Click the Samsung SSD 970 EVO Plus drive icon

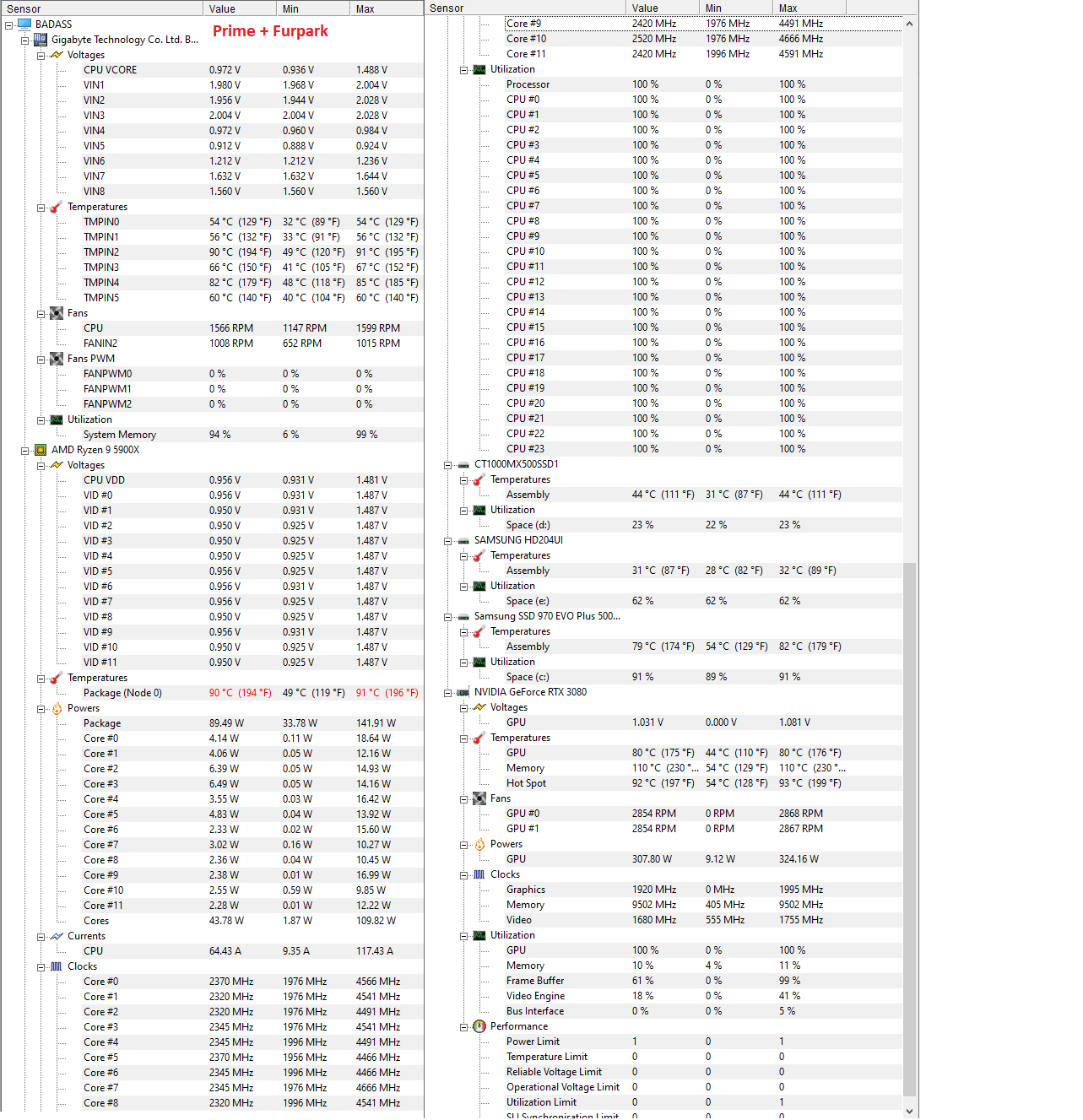pos(463,616)
